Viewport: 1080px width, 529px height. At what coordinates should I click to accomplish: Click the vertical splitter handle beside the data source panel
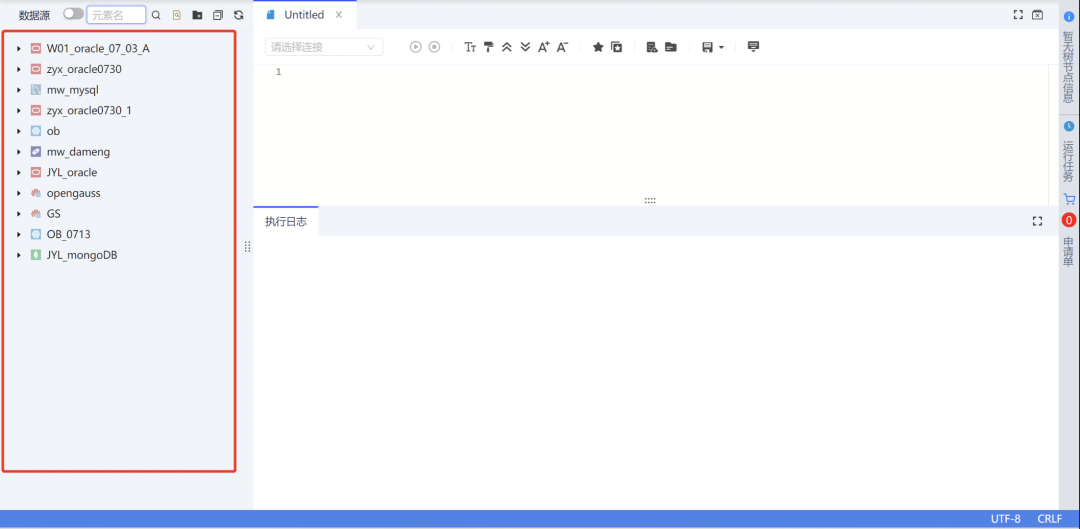click(247, 247)
